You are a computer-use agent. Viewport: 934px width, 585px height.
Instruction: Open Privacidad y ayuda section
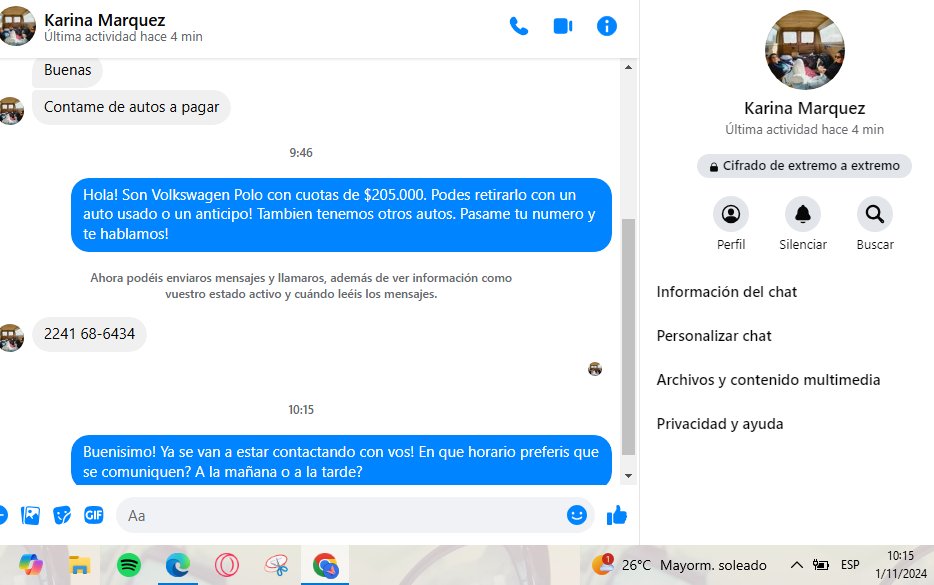pyautogui.click(x=720, y=424)
